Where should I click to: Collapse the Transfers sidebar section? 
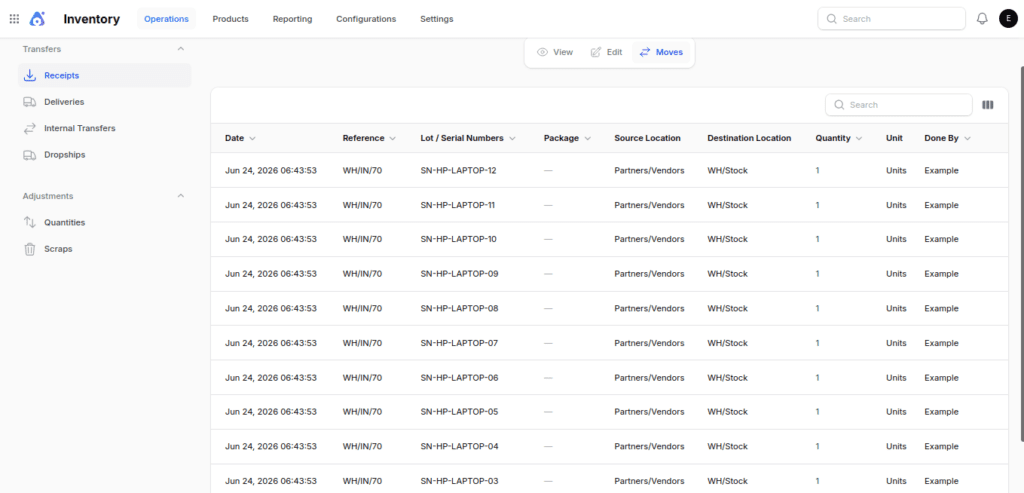tap(181, 49)
